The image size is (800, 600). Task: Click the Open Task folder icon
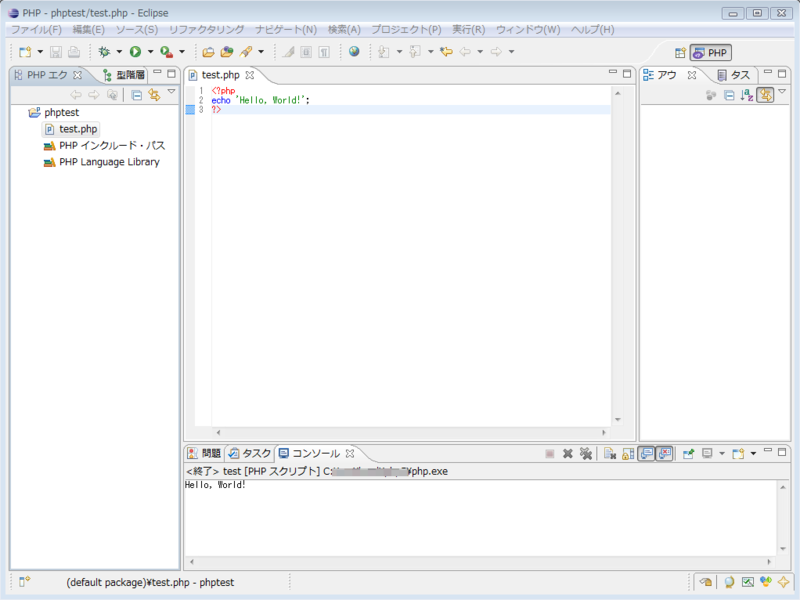pyautogui.click(x=227, y=52)
